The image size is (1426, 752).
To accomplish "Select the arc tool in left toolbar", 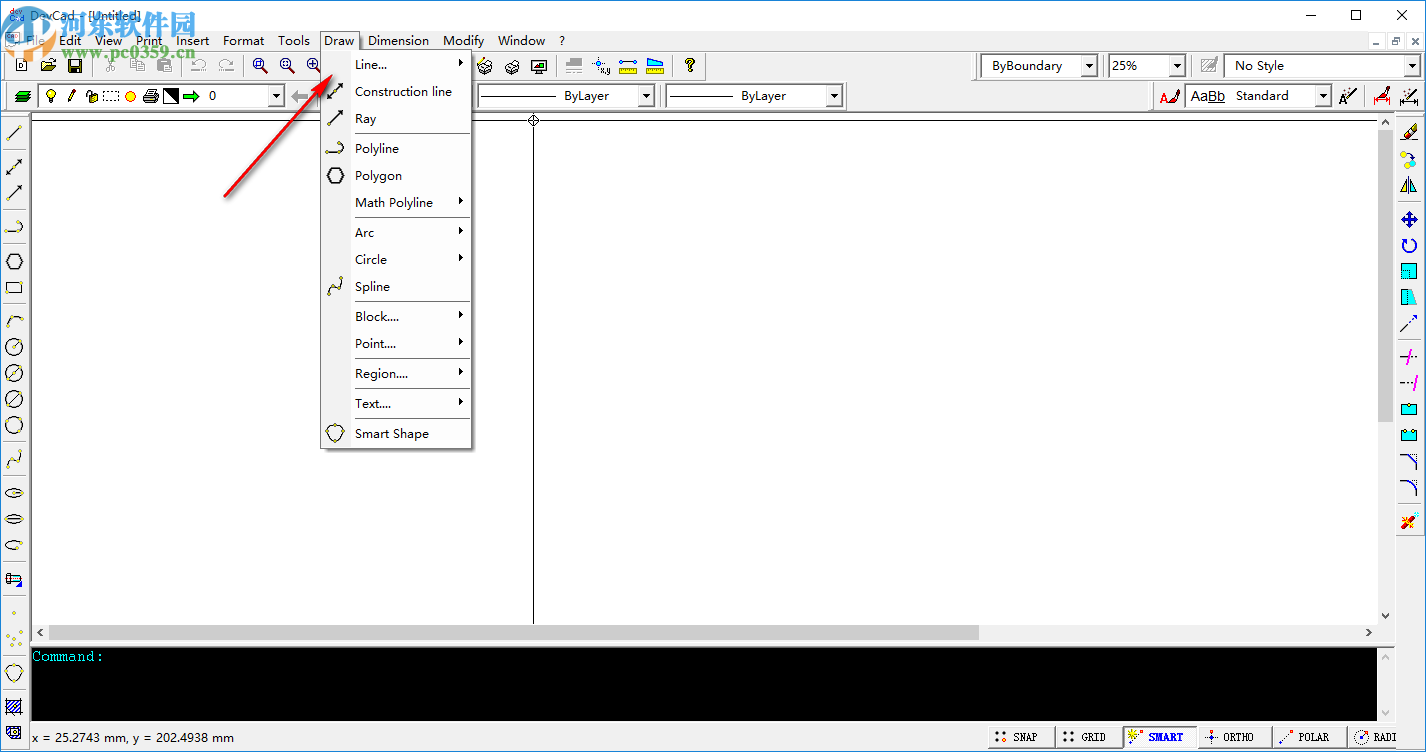I will click(x=14, y=321).
